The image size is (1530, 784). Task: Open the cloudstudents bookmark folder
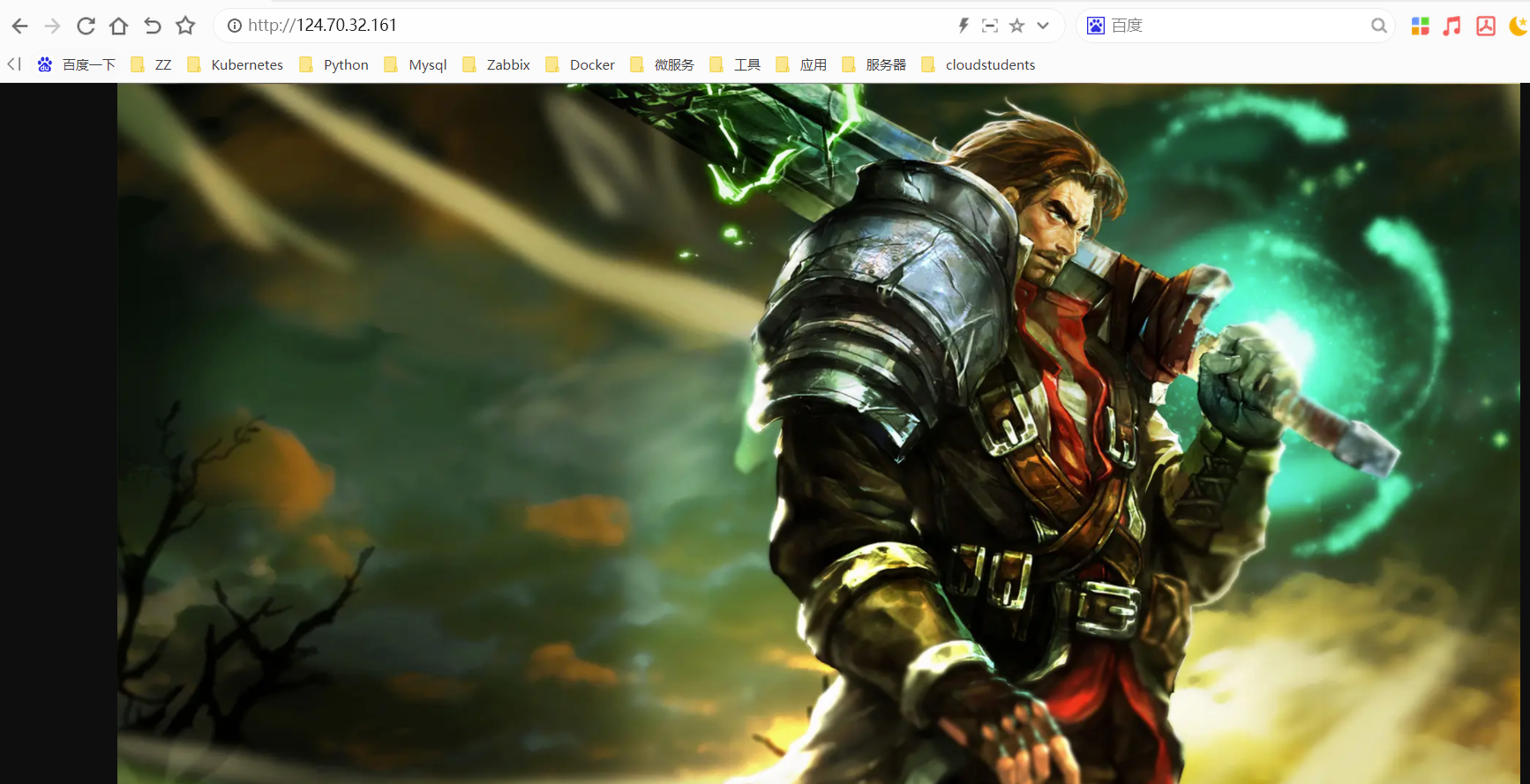coord(979,64)
